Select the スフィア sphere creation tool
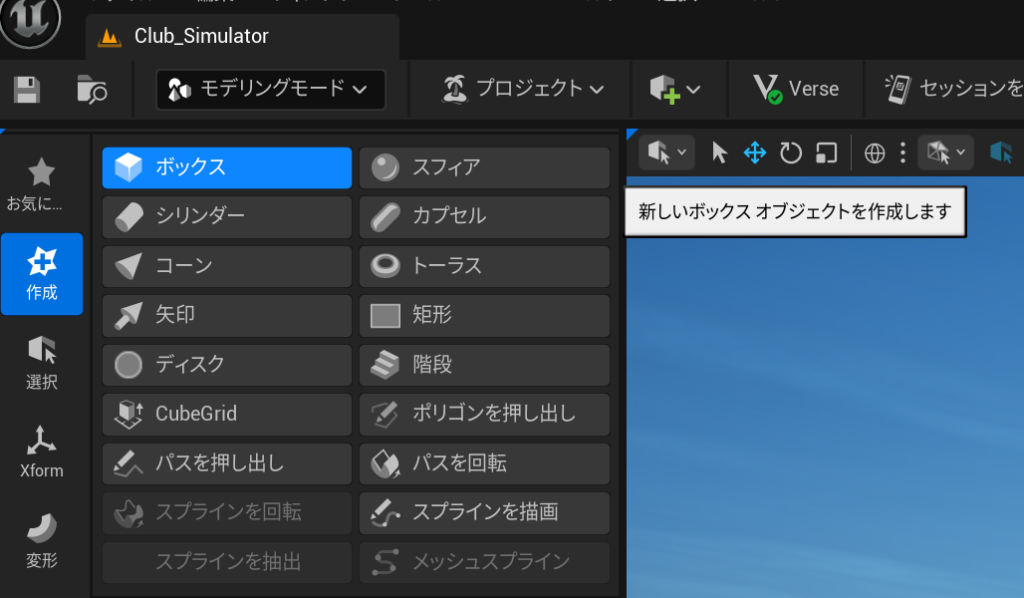Image resolution: width=1024 pixels, height=598 pixels. 484,168
